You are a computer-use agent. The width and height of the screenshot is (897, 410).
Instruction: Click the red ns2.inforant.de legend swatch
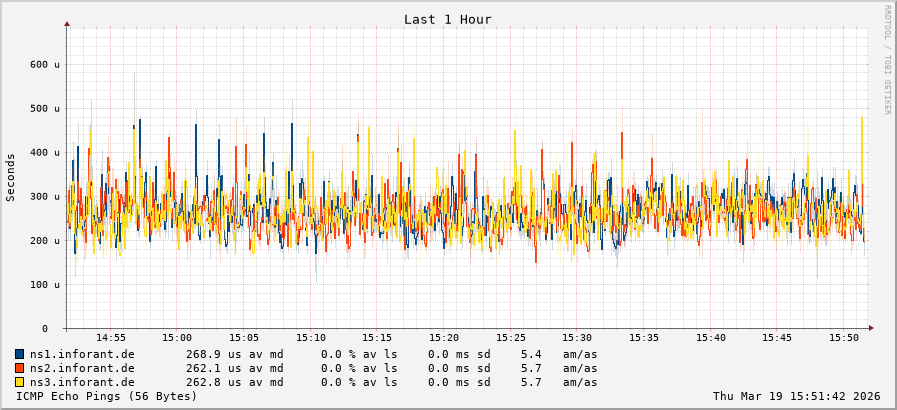[x=20, y=368]
